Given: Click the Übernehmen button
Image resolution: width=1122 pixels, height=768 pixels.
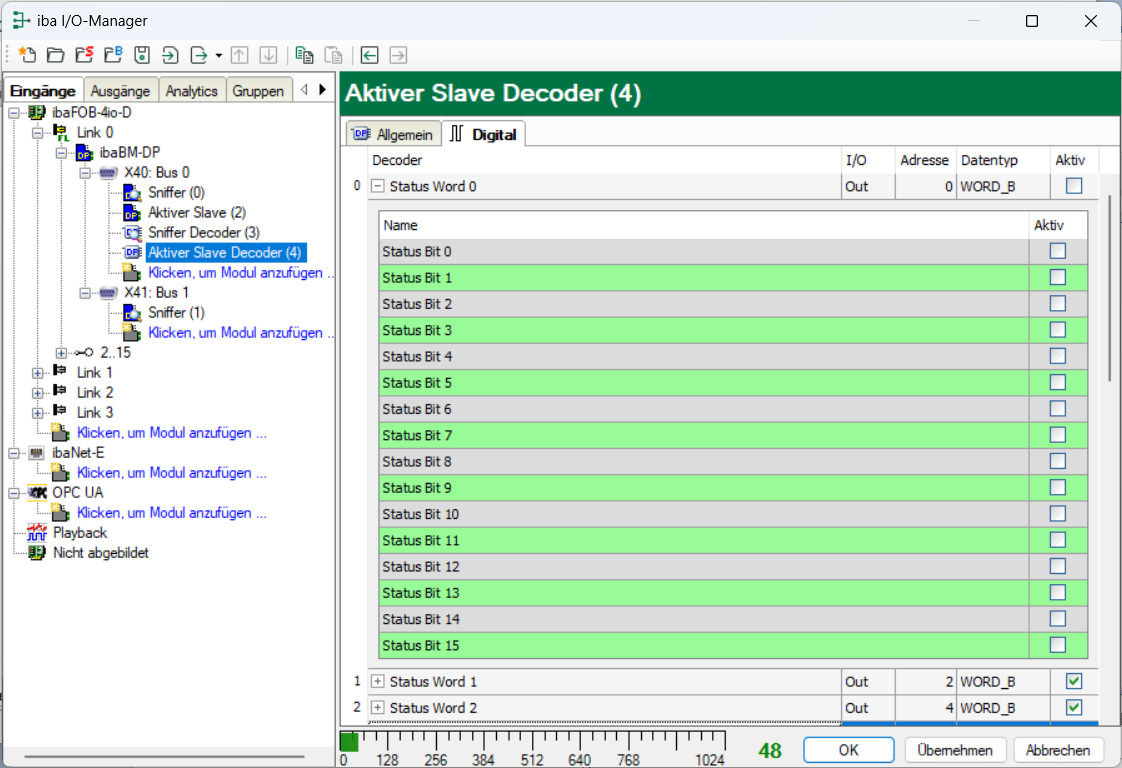Looking at the screenshot, I should coord(955,750).
